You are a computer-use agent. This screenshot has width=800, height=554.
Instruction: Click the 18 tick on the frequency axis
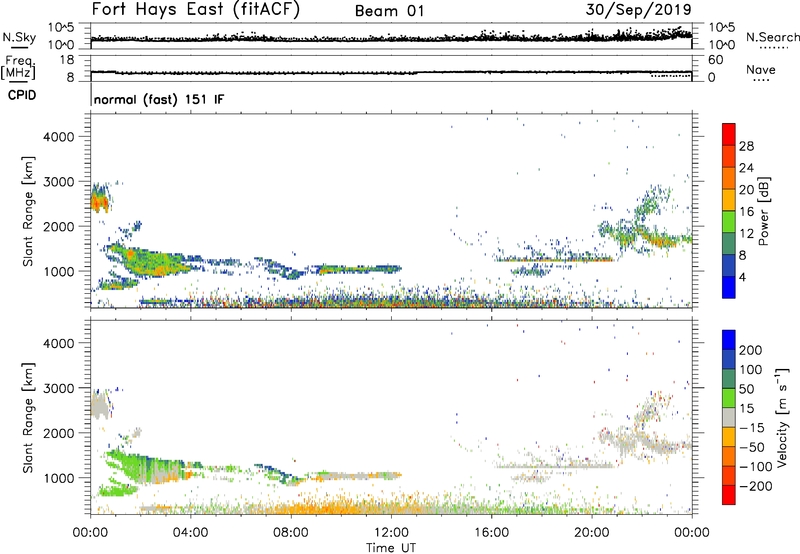pyautogui.click(x=67, y=60)
